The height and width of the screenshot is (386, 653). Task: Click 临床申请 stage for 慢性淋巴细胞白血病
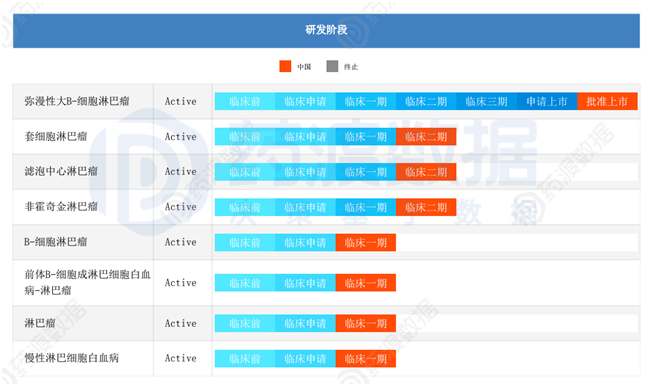tap(305, 359)
